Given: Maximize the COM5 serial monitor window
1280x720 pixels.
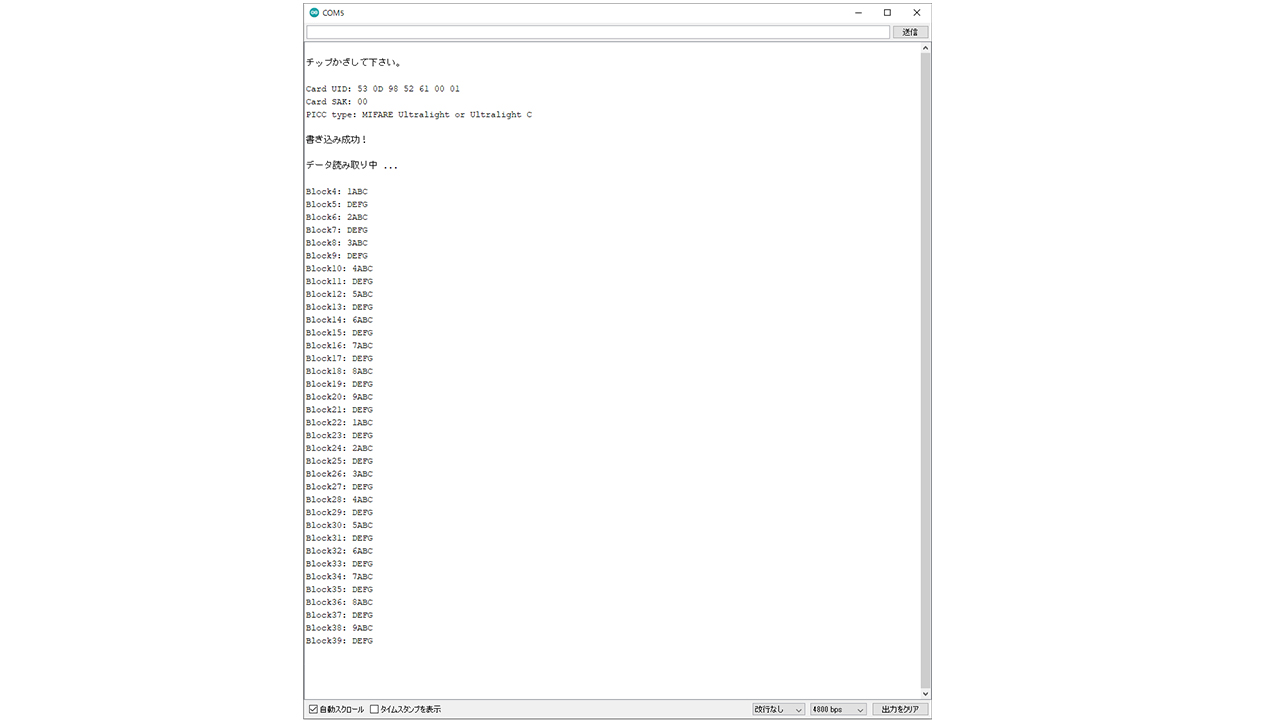Looking at the screenshot, I should point(887,13).
